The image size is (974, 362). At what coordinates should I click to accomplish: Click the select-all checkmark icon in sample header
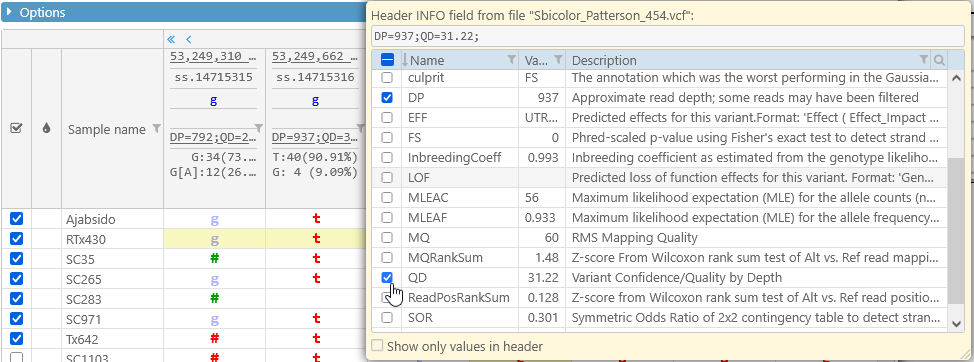pos(17,129)
